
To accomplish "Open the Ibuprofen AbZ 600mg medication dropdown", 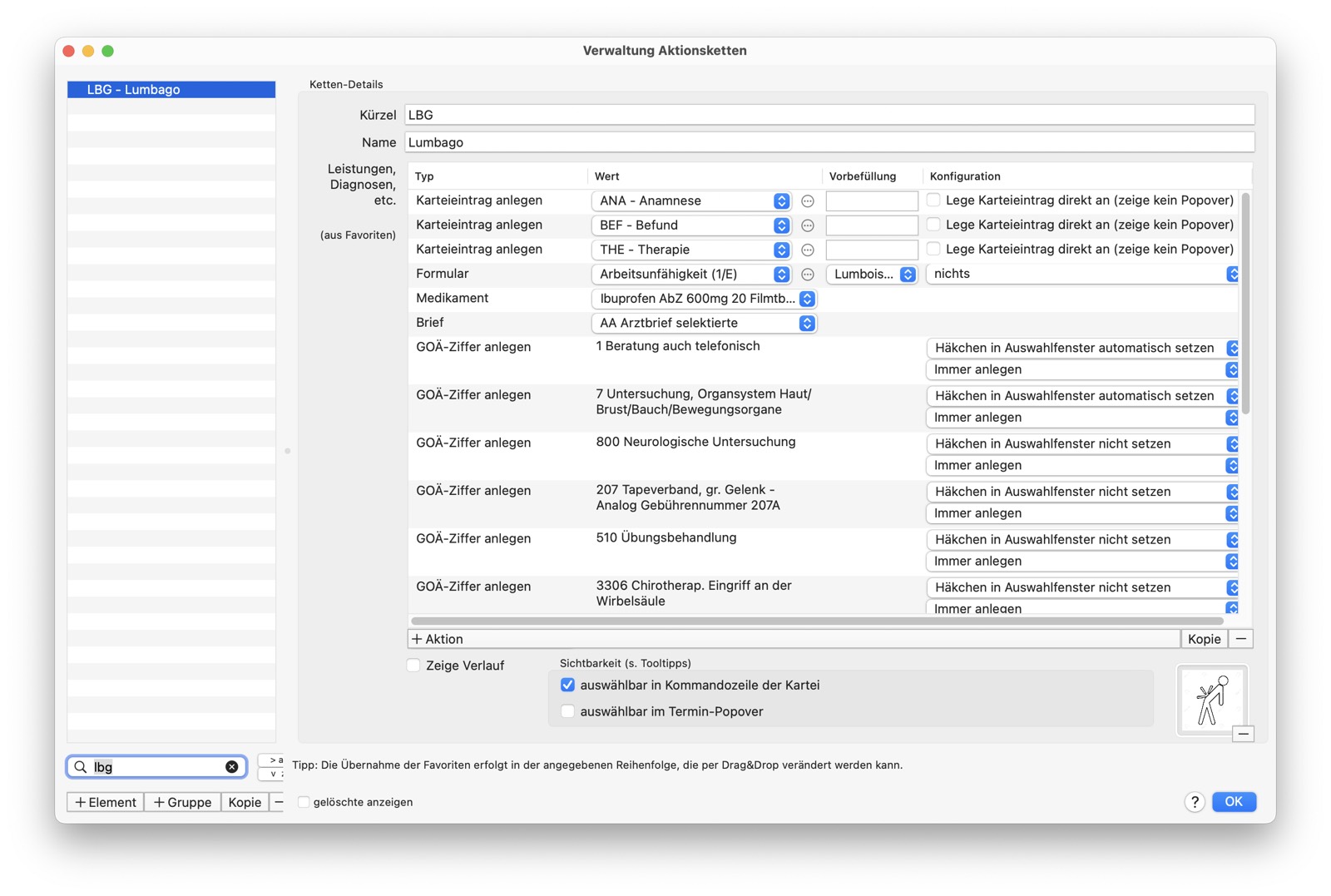I will (x=704, y=299).
